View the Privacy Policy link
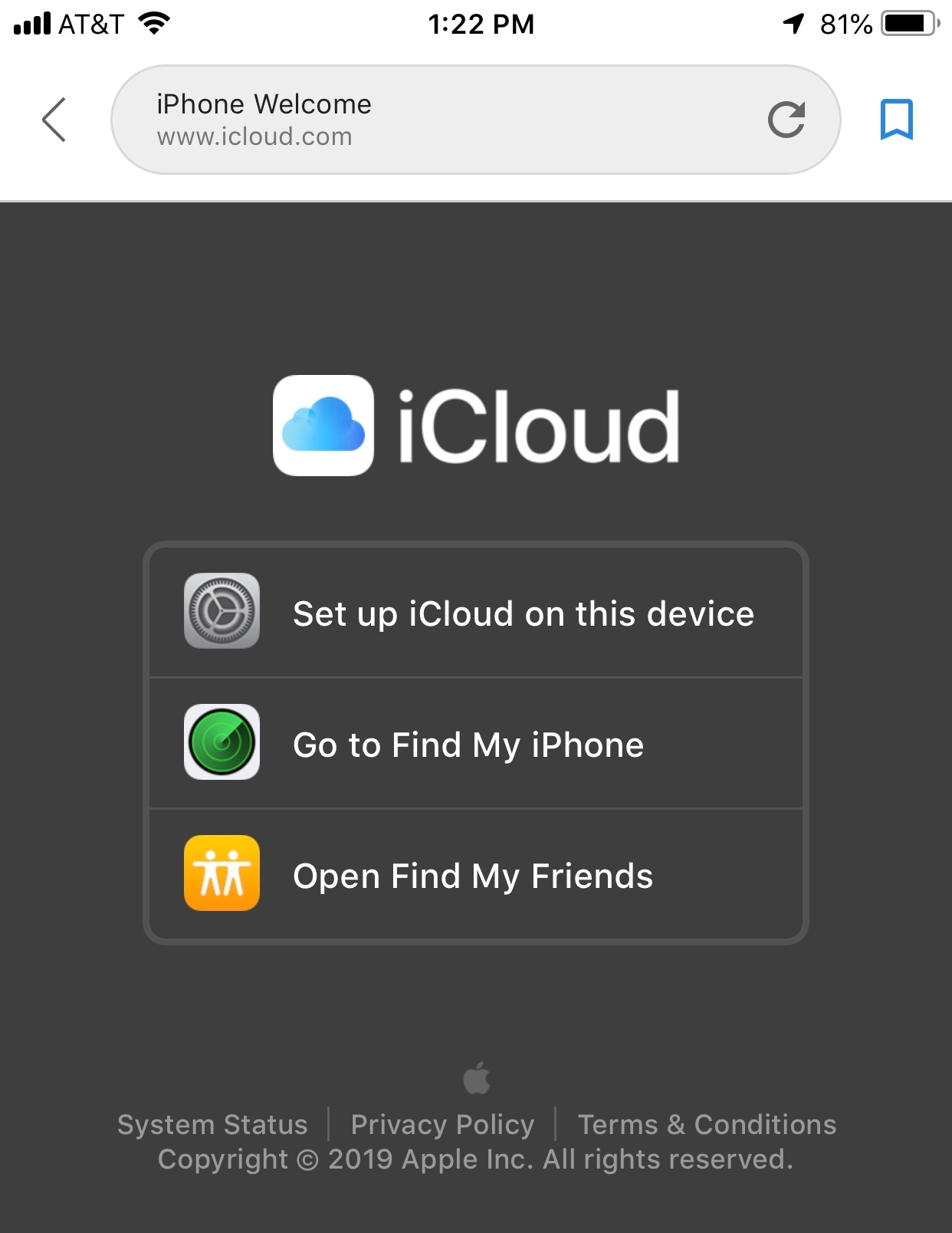The width and height of the screenshot is (952, 1233). click(x=442, y=1125)
